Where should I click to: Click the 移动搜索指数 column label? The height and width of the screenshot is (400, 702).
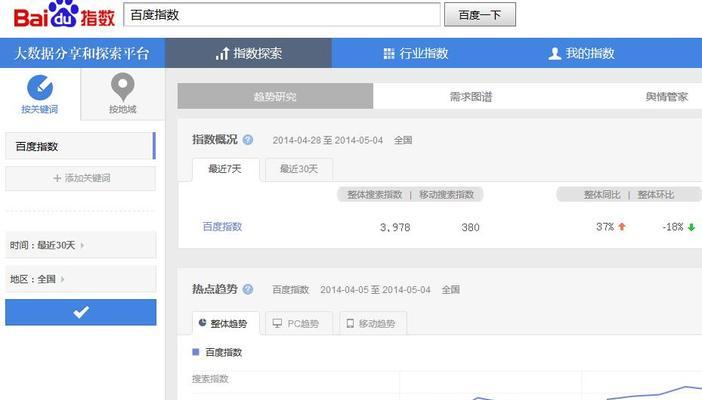[446, 194]
